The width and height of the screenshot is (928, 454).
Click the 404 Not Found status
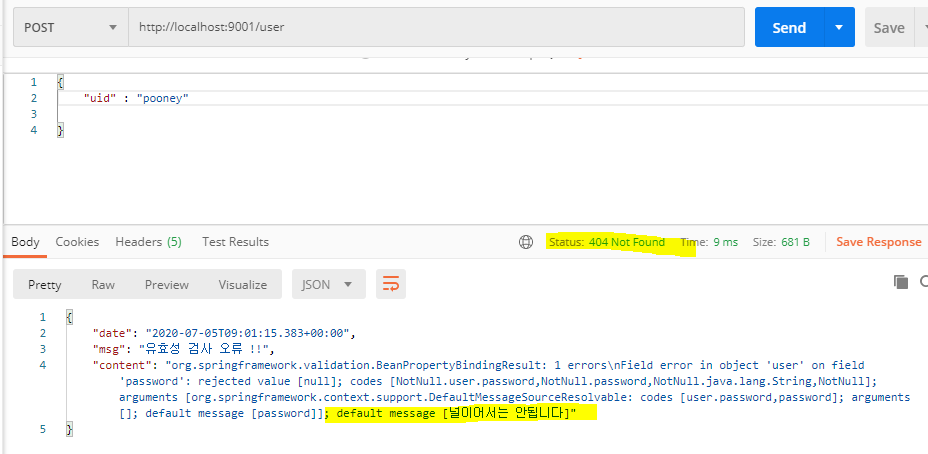(627, 242)
